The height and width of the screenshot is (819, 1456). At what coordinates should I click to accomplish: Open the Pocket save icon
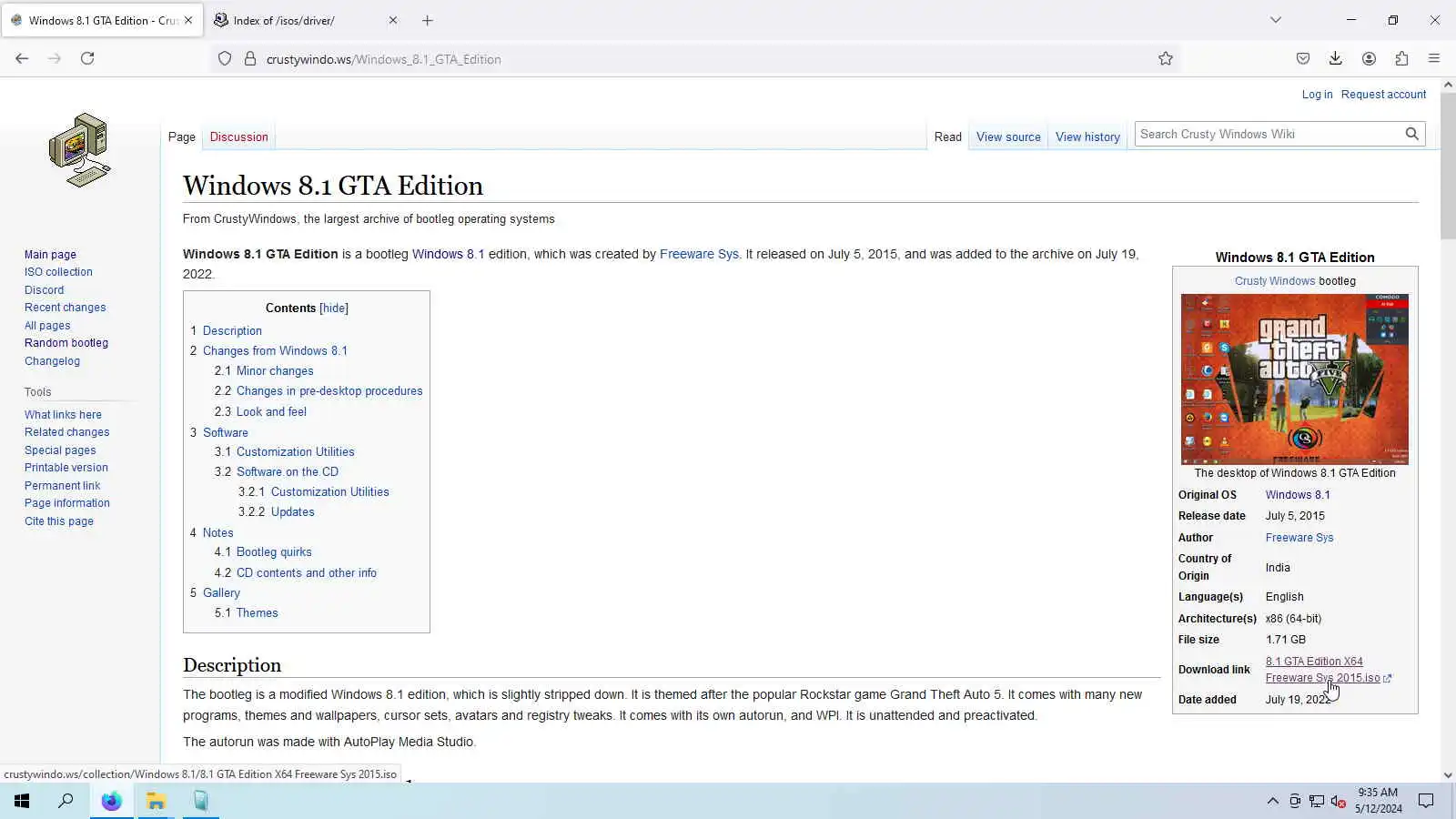click(1303, 58)
